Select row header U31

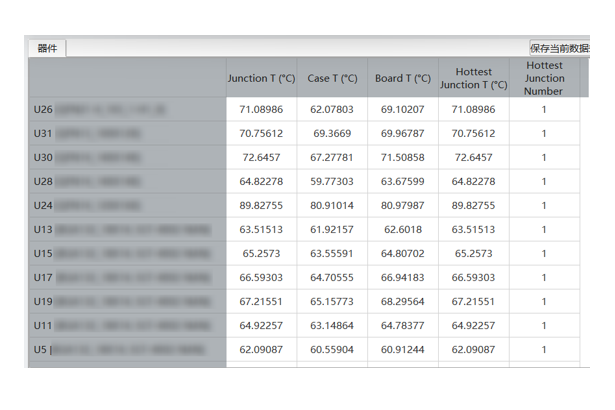pos(127,133)
